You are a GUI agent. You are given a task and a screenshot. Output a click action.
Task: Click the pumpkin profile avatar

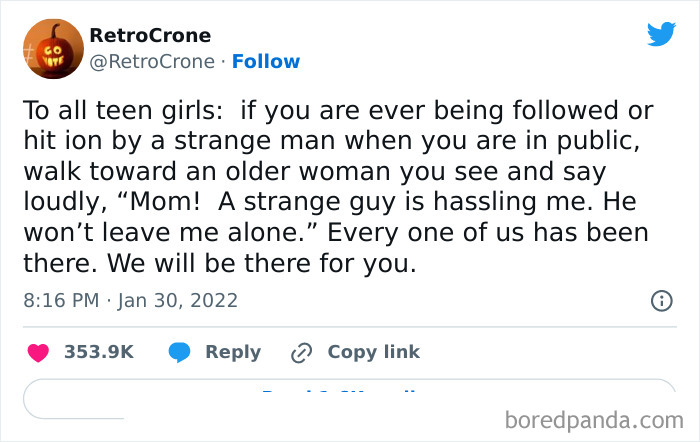point(49,48)
